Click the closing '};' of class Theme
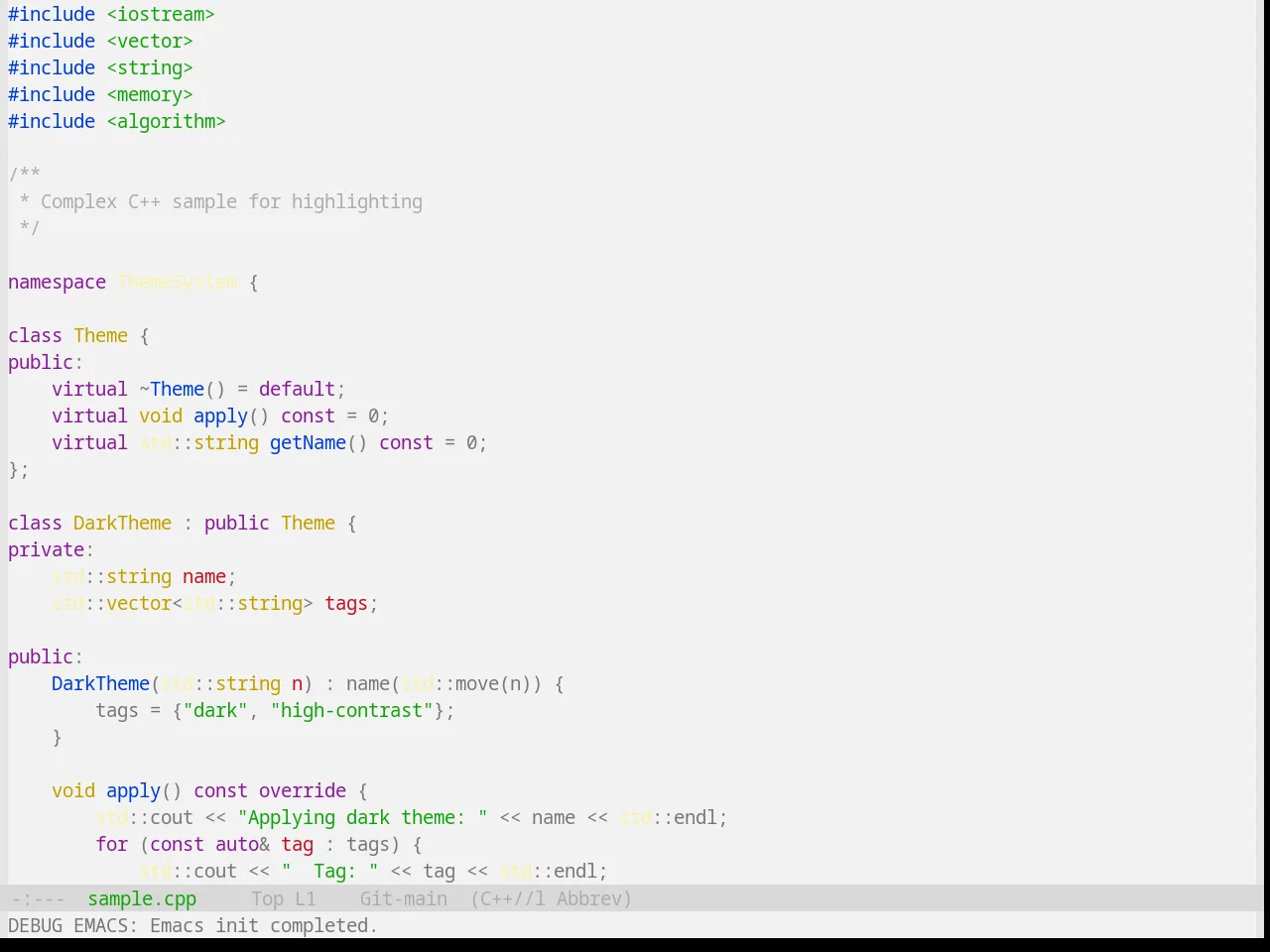This screenshot has width=1270, height=952. pyautogui.click(x=19, y=469)
